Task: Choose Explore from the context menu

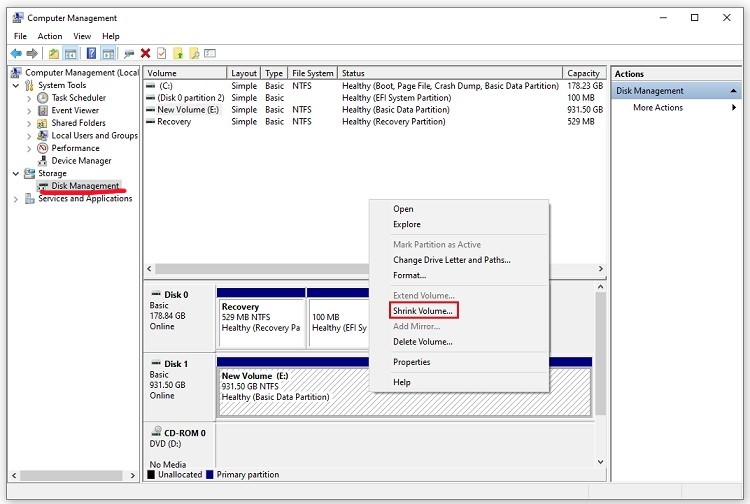Action: click(x=459, y=224)
